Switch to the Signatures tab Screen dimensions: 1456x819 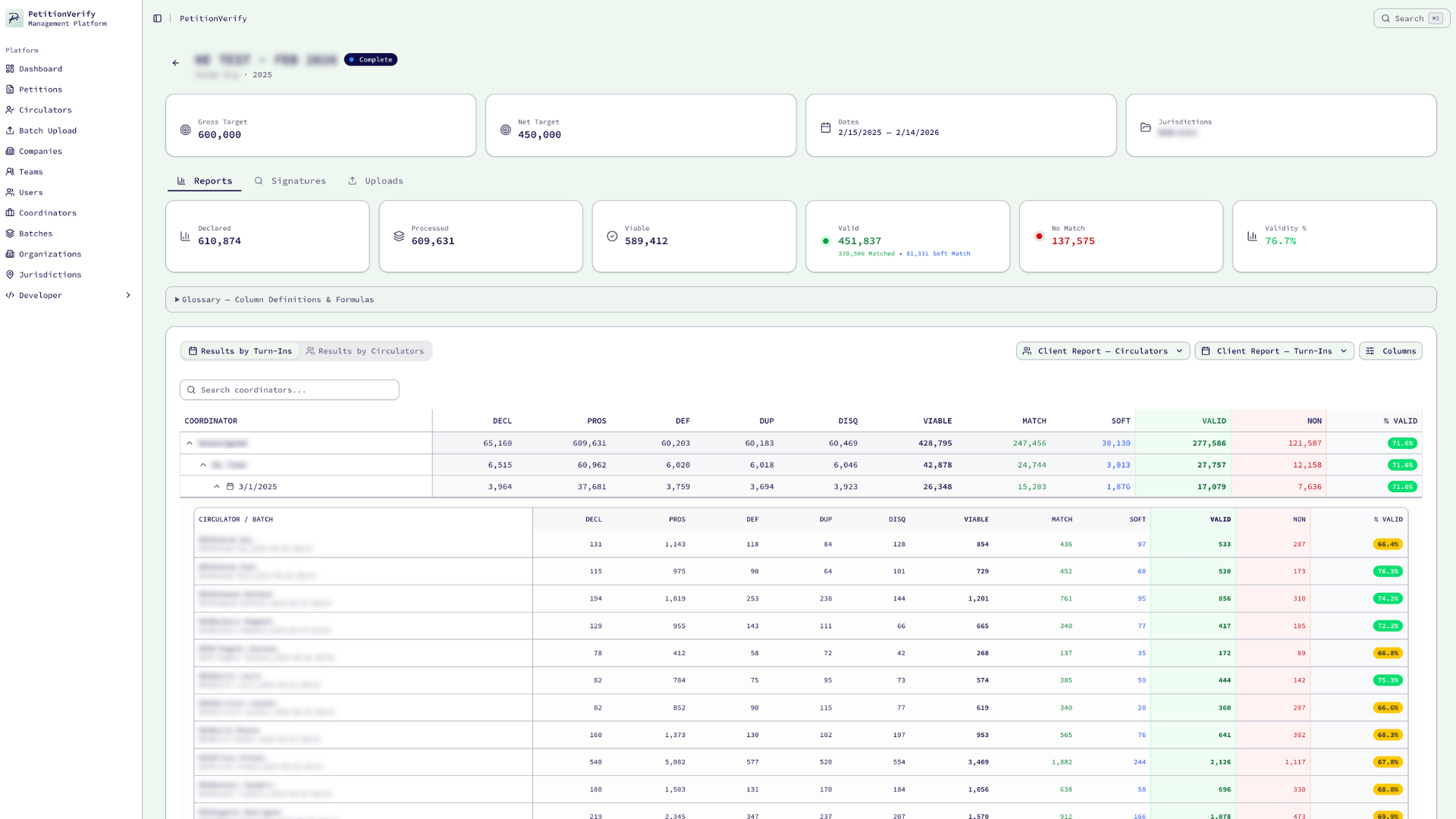[x=290, y=181]
